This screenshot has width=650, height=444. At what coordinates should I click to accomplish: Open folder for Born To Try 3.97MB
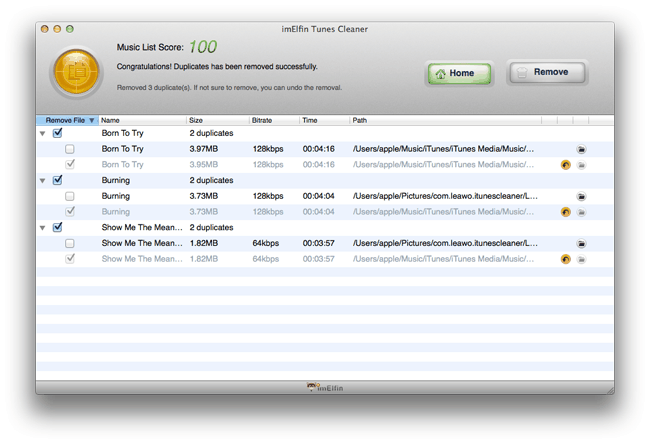click(581, 149)
